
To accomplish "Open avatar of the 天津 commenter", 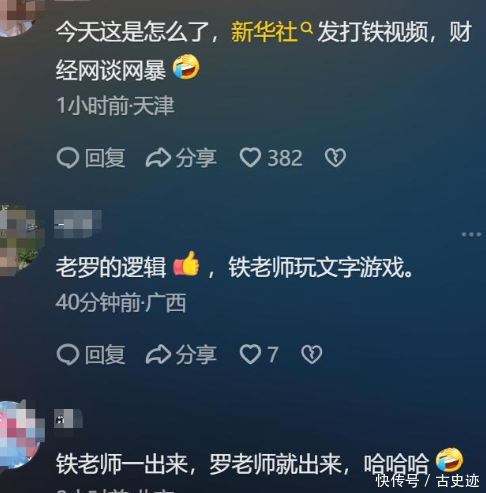I will (x=18, y=17).
